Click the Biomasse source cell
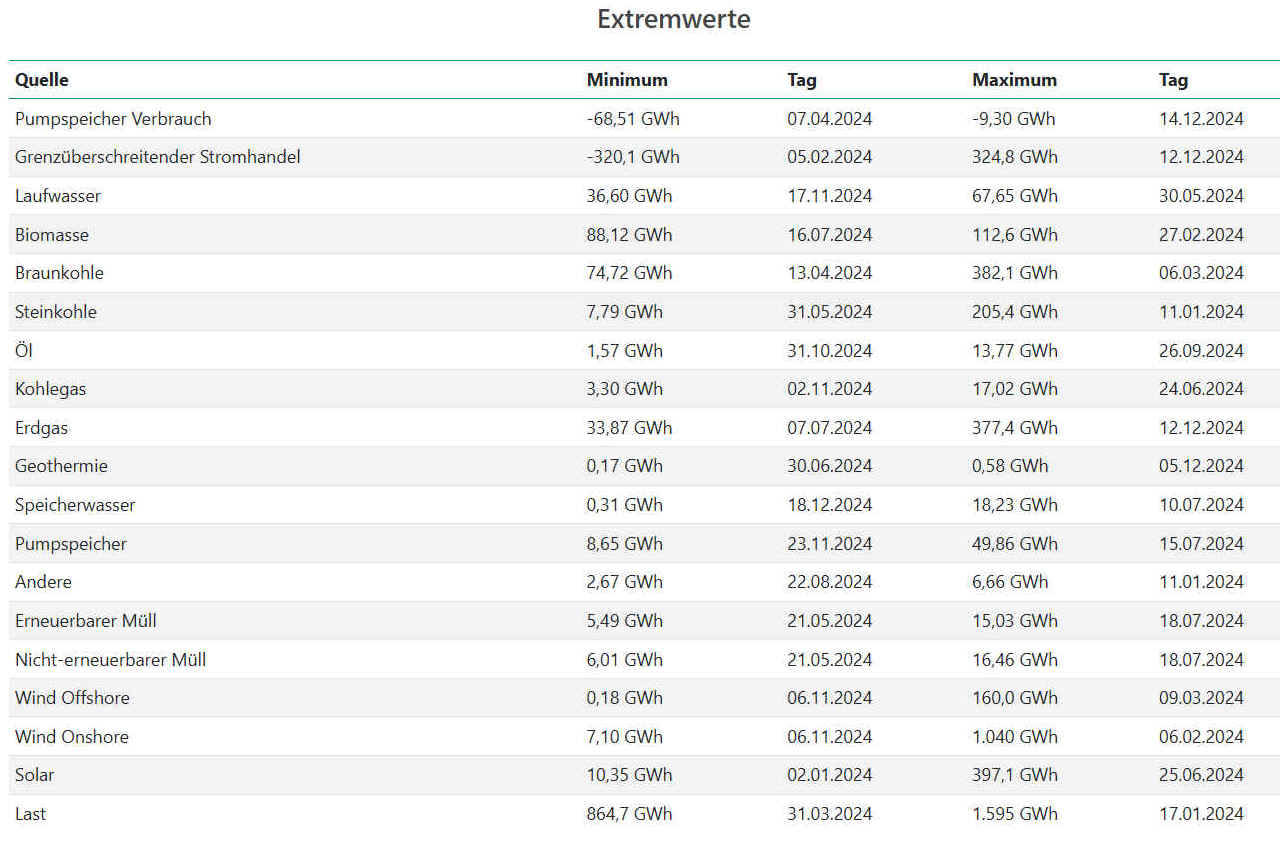1280x846 pixels. tap(52, 235)
